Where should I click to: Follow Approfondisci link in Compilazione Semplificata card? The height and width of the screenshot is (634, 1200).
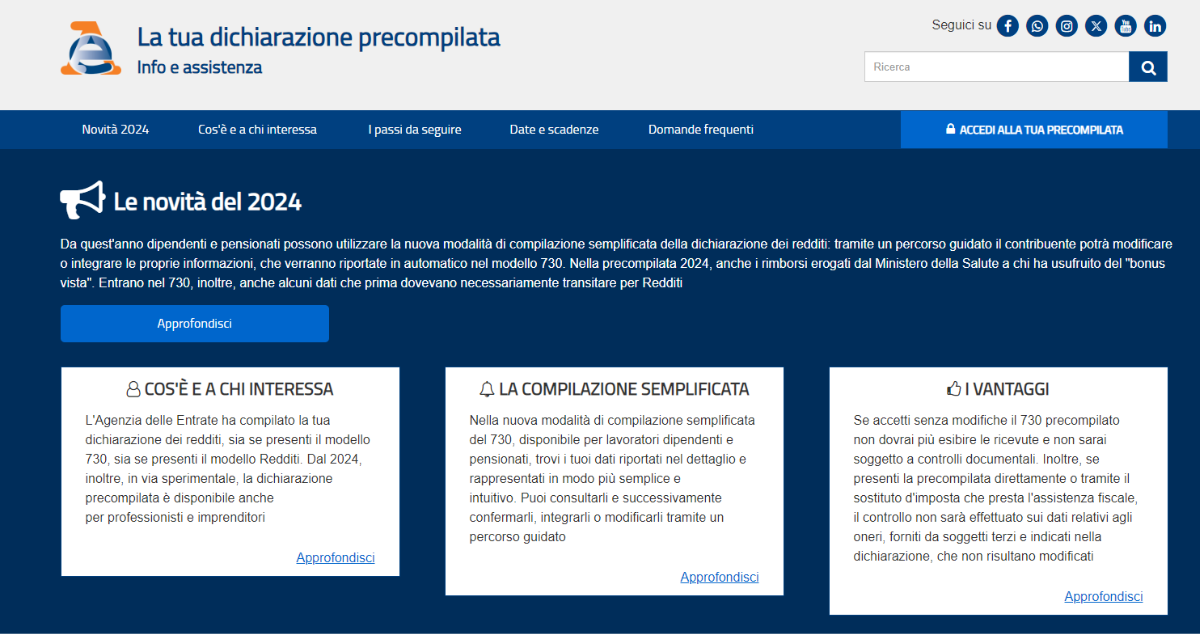coord(719,577)
